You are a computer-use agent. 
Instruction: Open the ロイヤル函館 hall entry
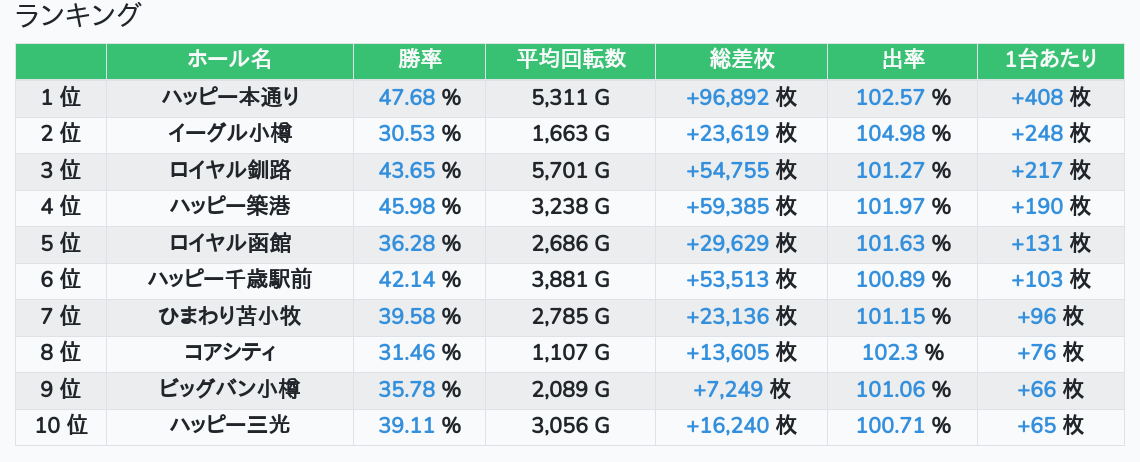(x=229, y=243)
